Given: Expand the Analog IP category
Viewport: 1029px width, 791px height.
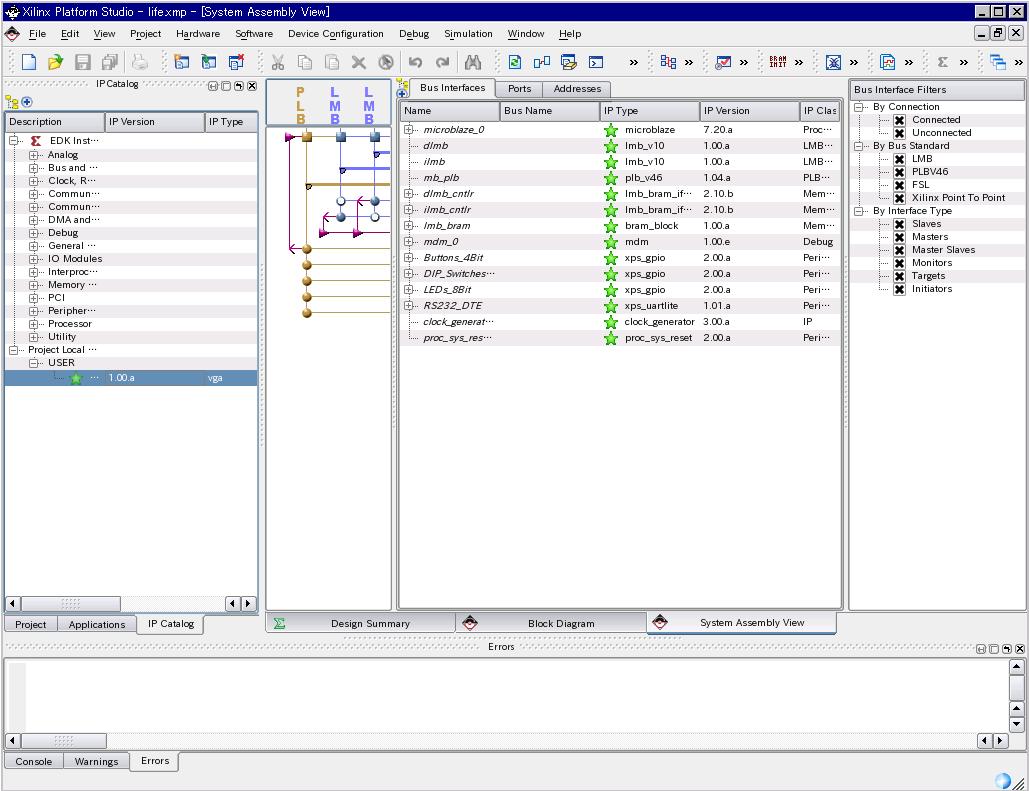Looking at the screenshot, I should pos(33,155).
